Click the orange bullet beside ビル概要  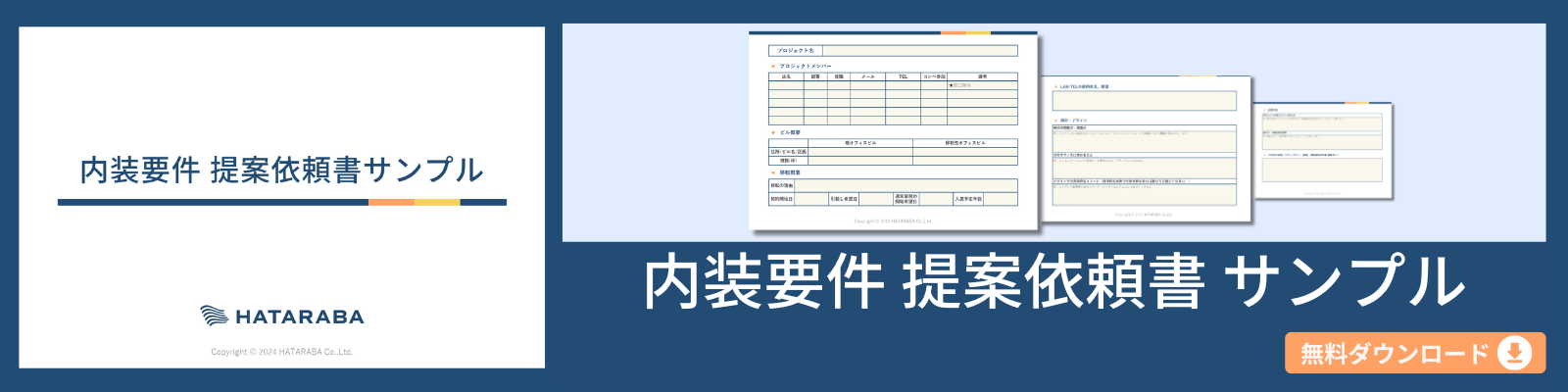click(x=773, y=132)
